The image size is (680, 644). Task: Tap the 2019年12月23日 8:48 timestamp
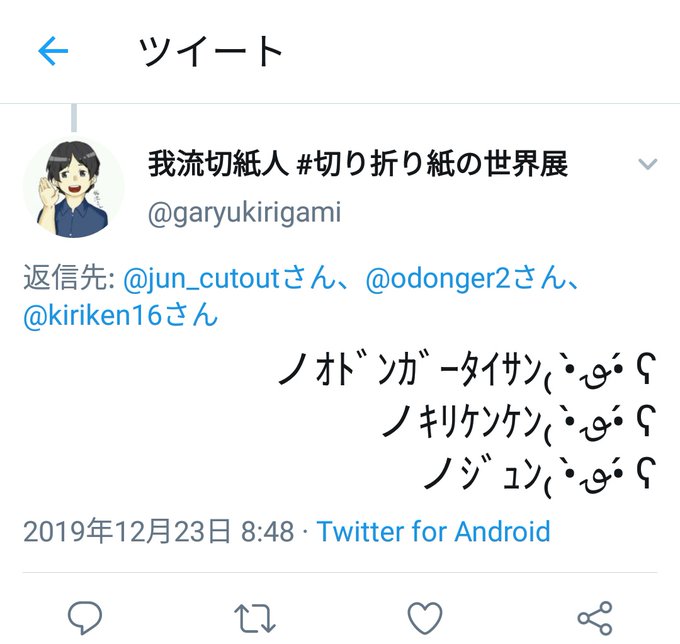tap(159, 531)
